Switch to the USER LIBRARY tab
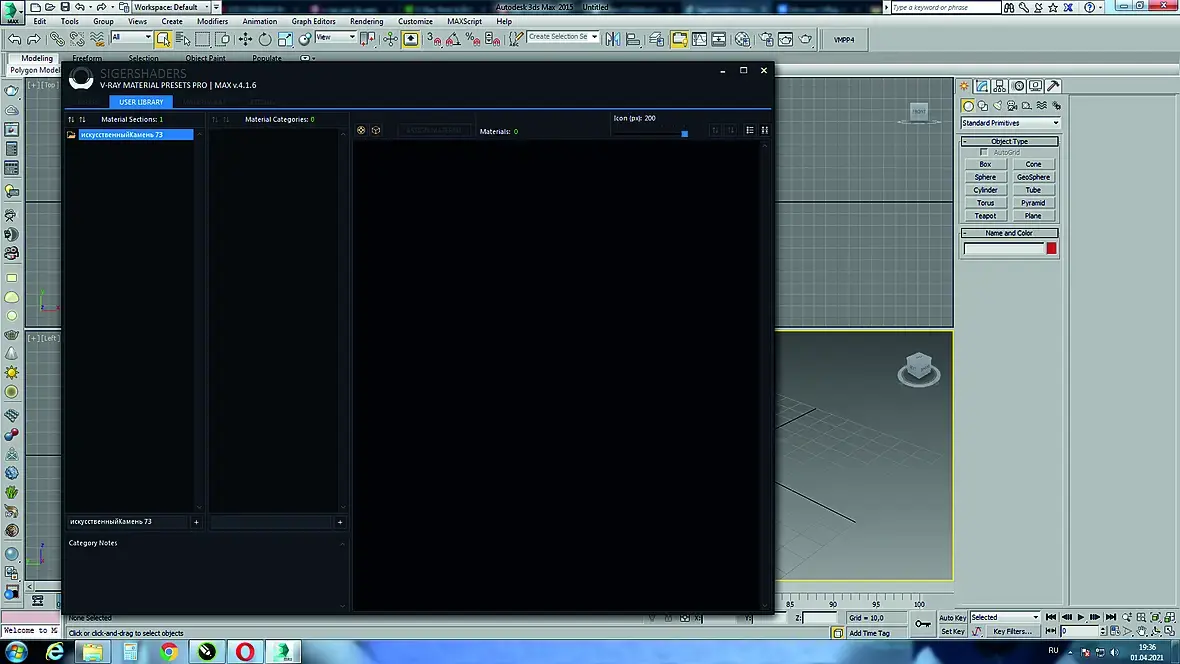 point(141,102)
